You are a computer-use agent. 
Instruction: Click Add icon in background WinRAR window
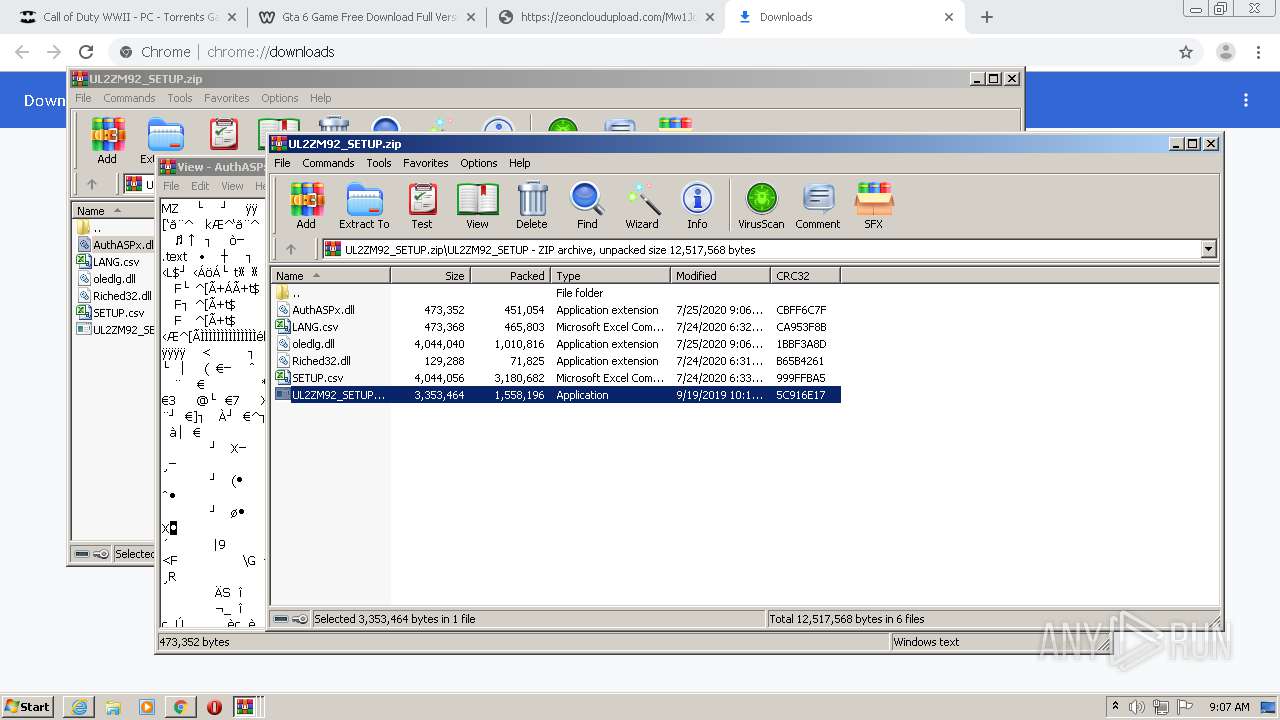107,139
